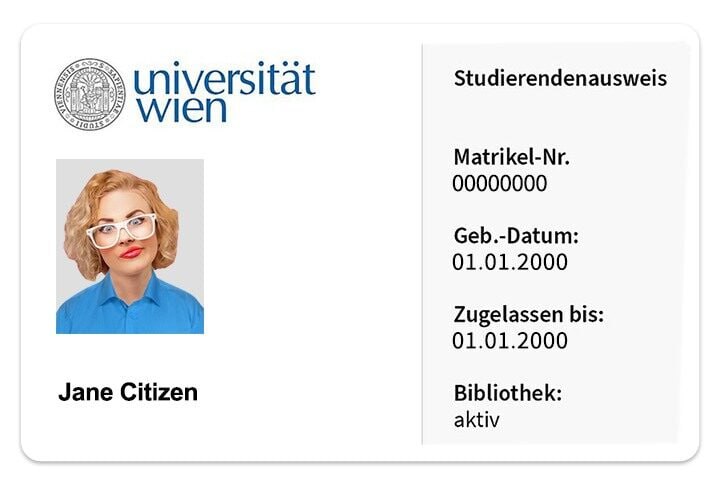This screenshot has height=485, width=720.
Task: Select the matriculation number 00000000
Action: (x=500, y=183)
